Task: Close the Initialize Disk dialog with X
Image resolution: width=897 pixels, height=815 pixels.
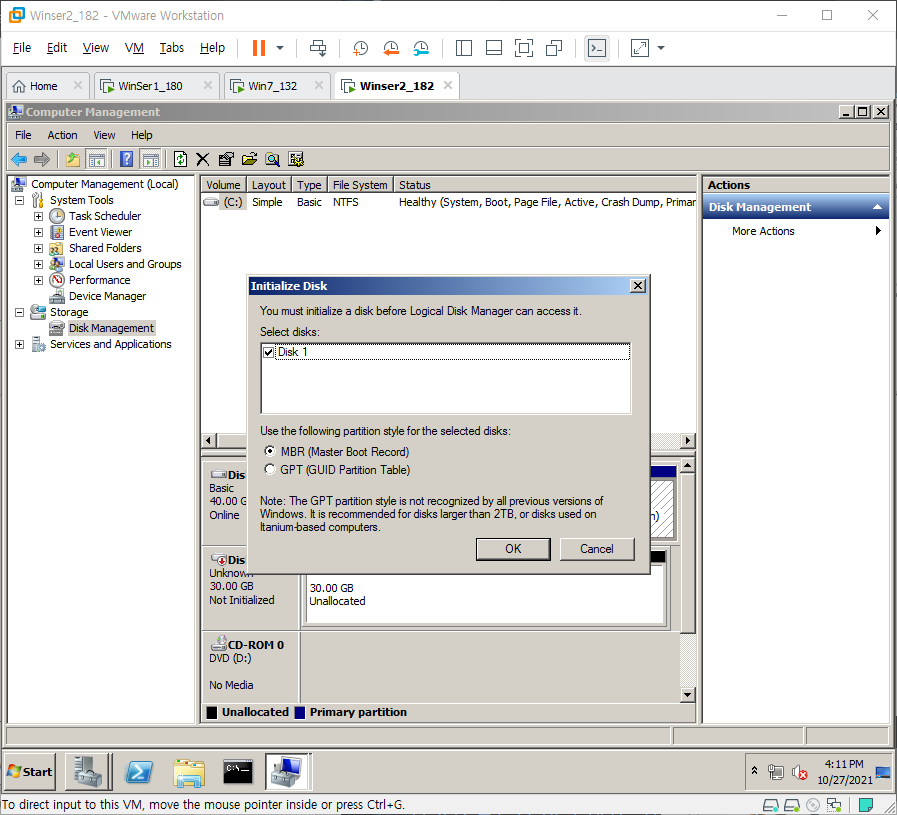Action: pos(637,286)
